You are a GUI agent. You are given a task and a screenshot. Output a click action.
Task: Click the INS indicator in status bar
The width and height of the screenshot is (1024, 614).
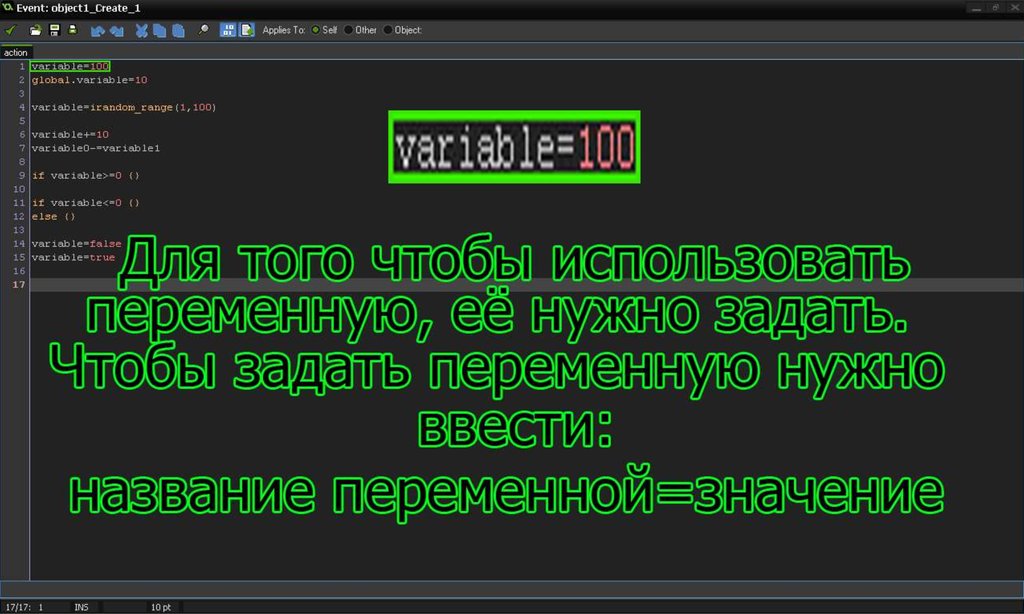click(81, 607)
